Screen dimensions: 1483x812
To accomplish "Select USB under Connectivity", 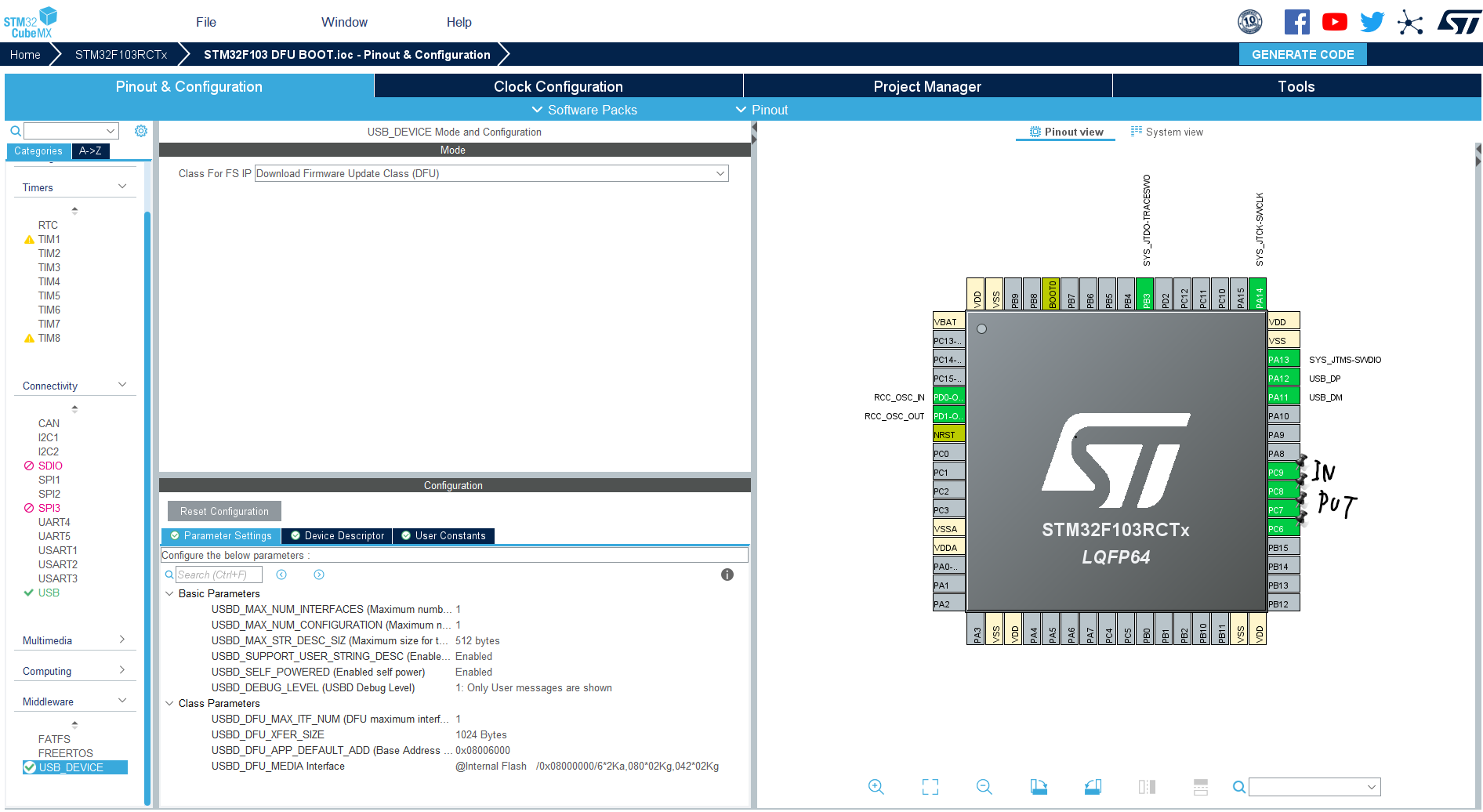I will tap(49, 593).
